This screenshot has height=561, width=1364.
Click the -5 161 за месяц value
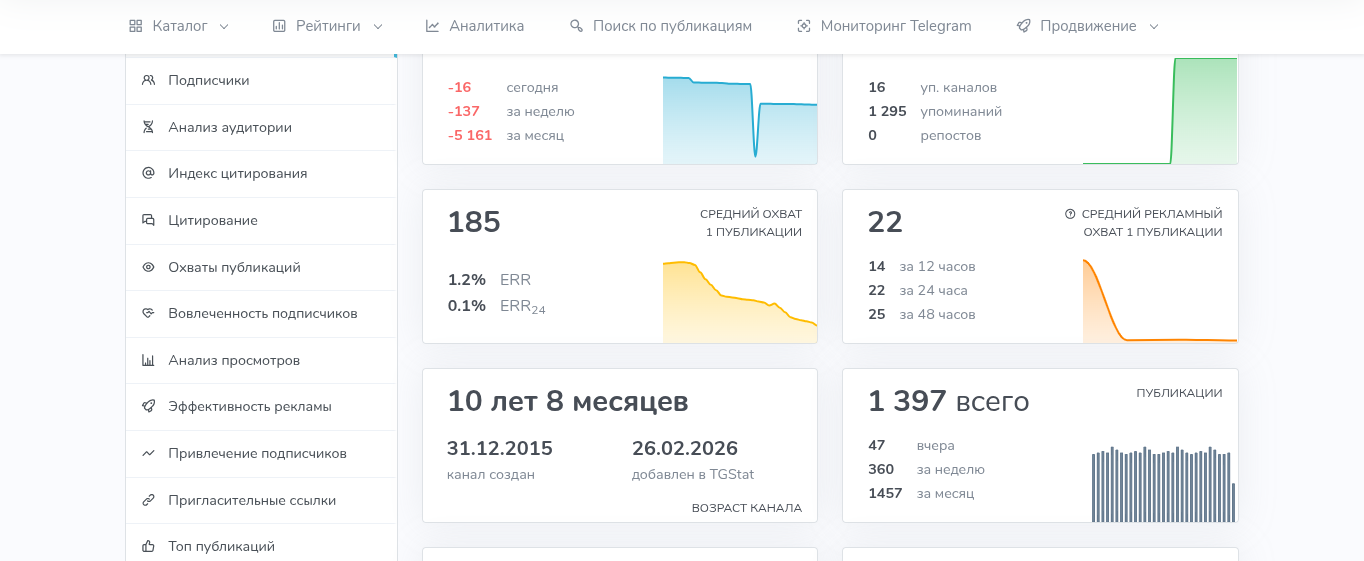470,135
